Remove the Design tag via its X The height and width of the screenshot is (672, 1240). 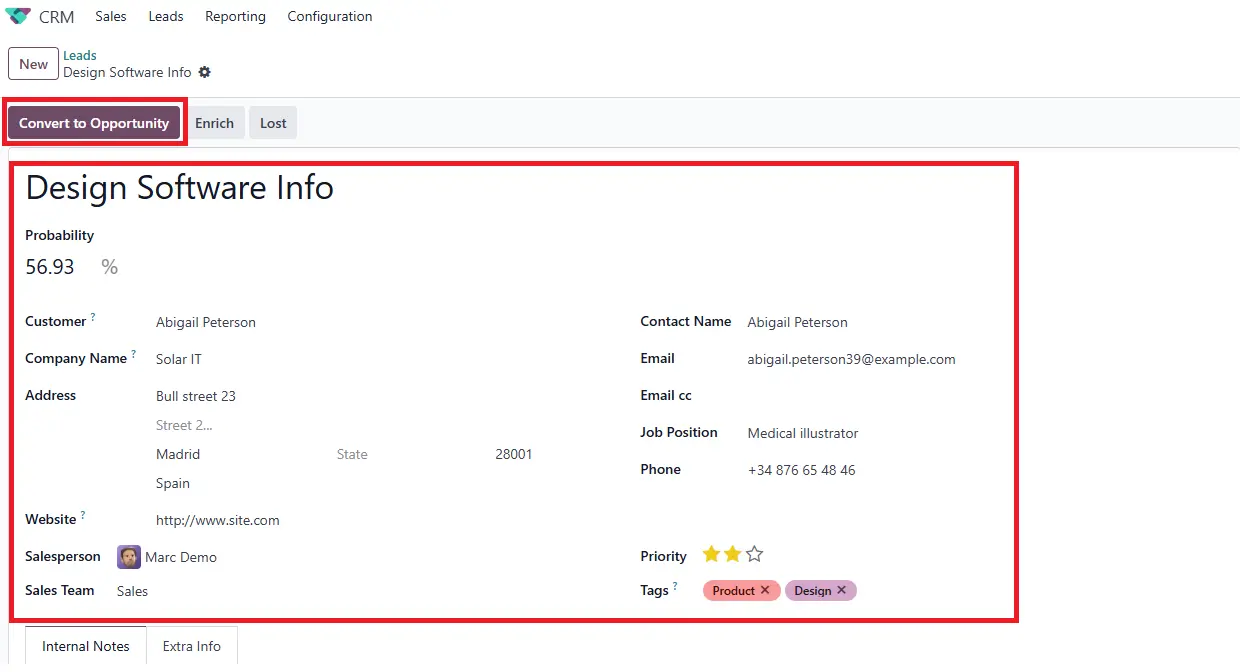(841, 590)
